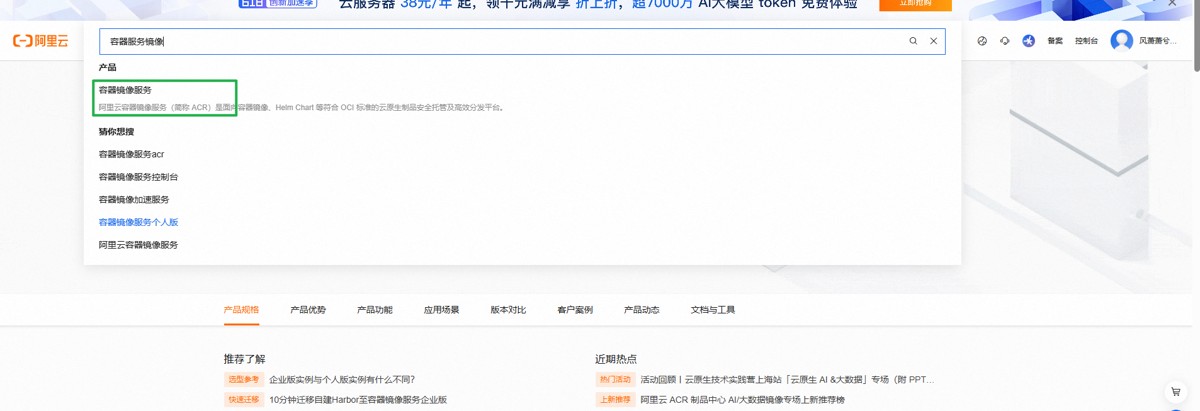Open 备案 link in header

coord(1055,41)
